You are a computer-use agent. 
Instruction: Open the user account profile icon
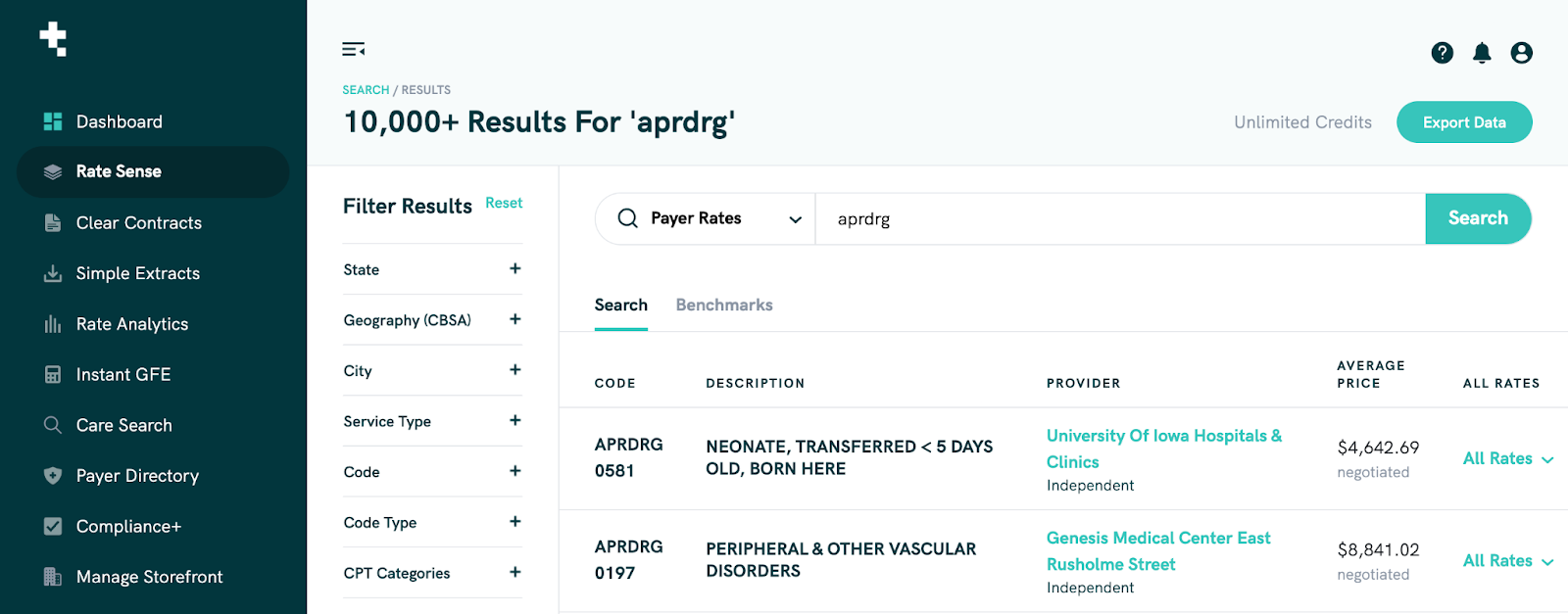pos(1521,53)
